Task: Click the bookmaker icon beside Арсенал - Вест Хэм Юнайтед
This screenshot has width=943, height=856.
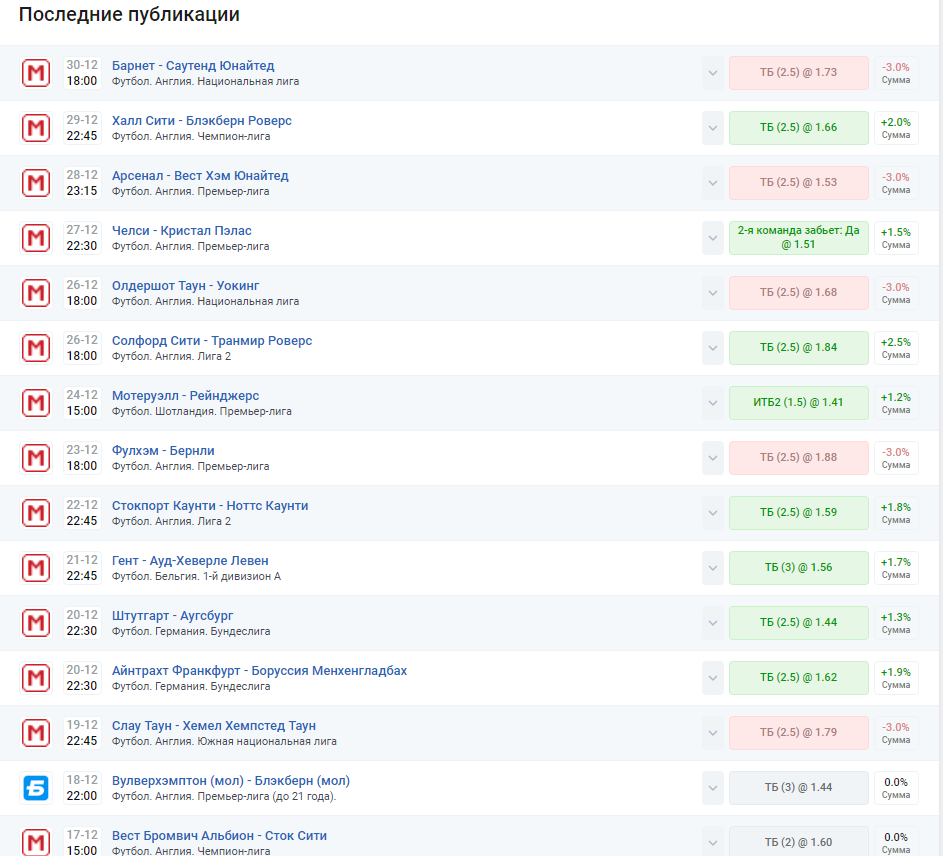Action: tap(36, 183)
